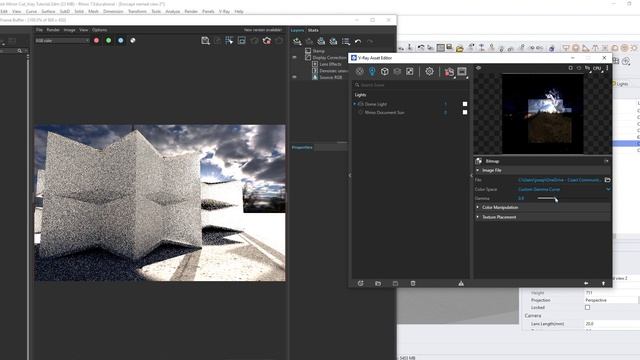Expand the Dome Light tree item arrow

[354, 104]
